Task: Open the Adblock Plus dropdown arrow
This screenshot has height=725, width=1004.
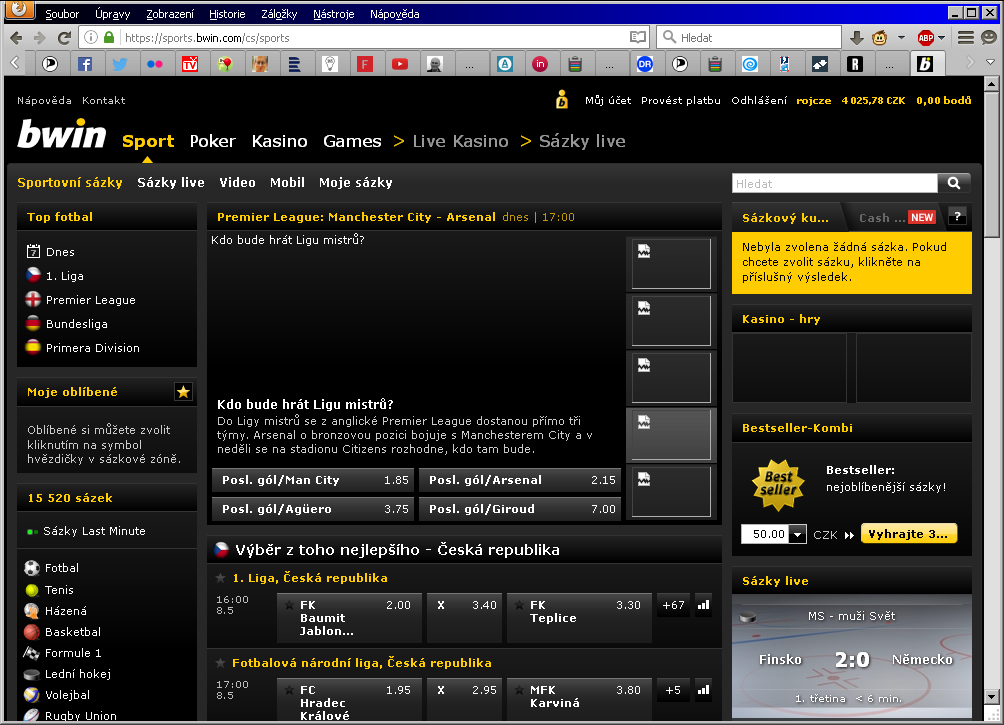Action: click(941, 38)
